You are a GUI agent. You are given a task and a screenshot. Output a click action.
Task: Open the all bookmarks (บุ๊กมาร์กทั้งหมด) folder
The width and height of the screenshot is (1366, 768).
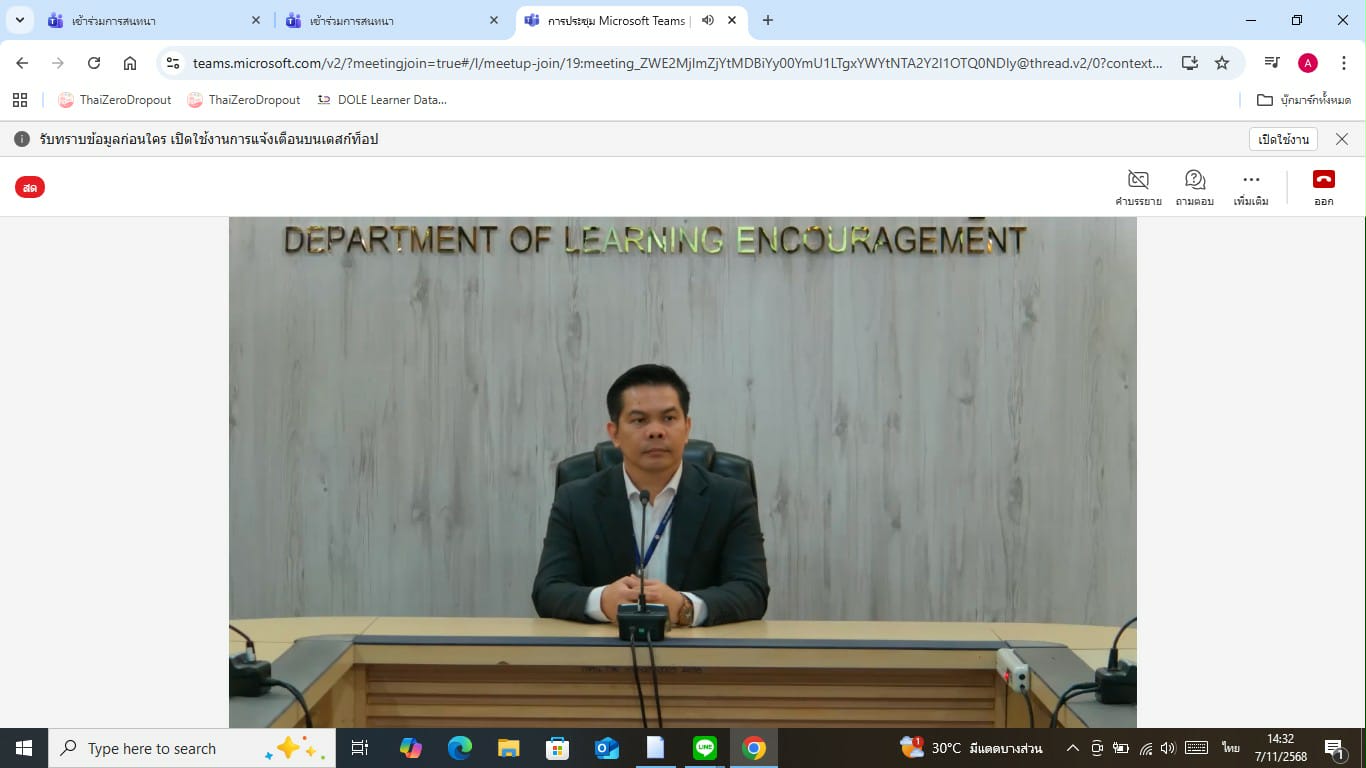1304,100
